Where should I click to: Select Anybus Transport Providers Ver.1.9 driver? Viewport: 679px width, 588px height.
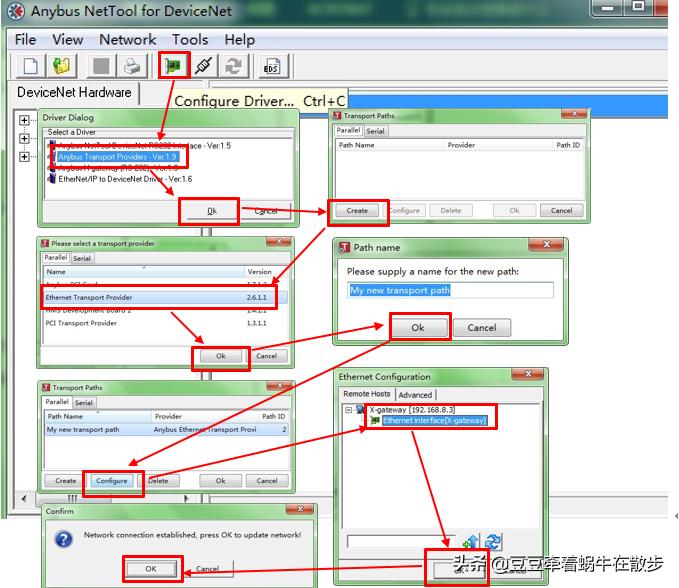pos(117,157)
